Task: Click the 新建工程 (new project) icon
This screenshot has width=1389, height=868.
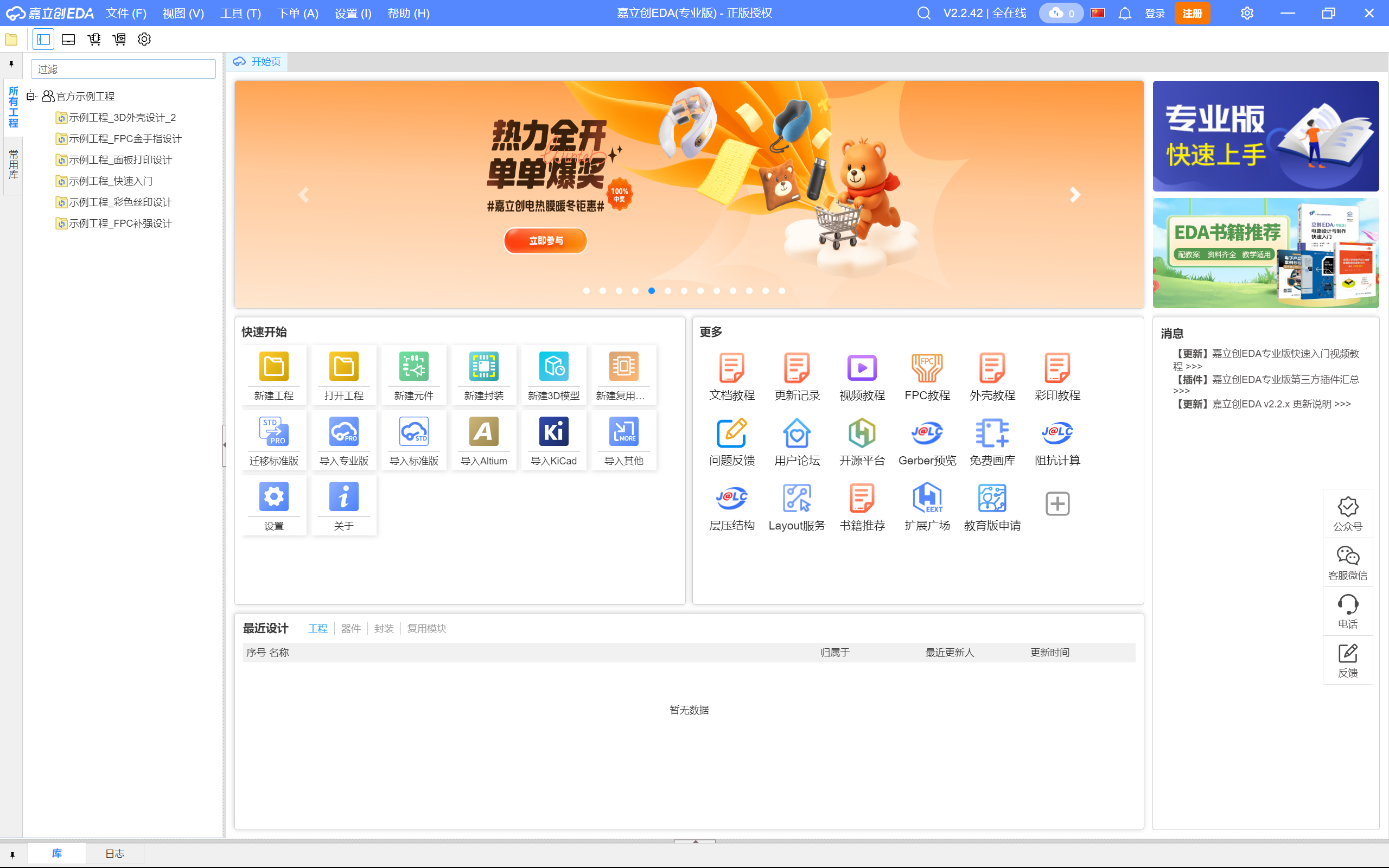Action: 274,366
